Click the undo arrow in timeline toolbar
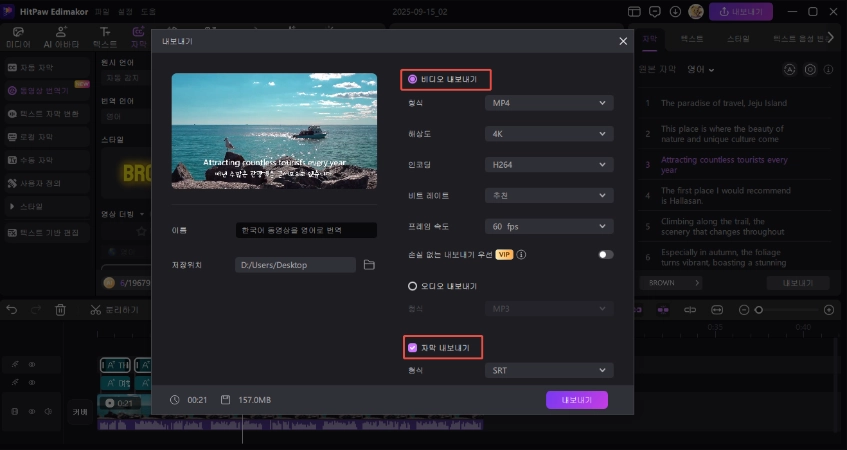 (12, 310)
